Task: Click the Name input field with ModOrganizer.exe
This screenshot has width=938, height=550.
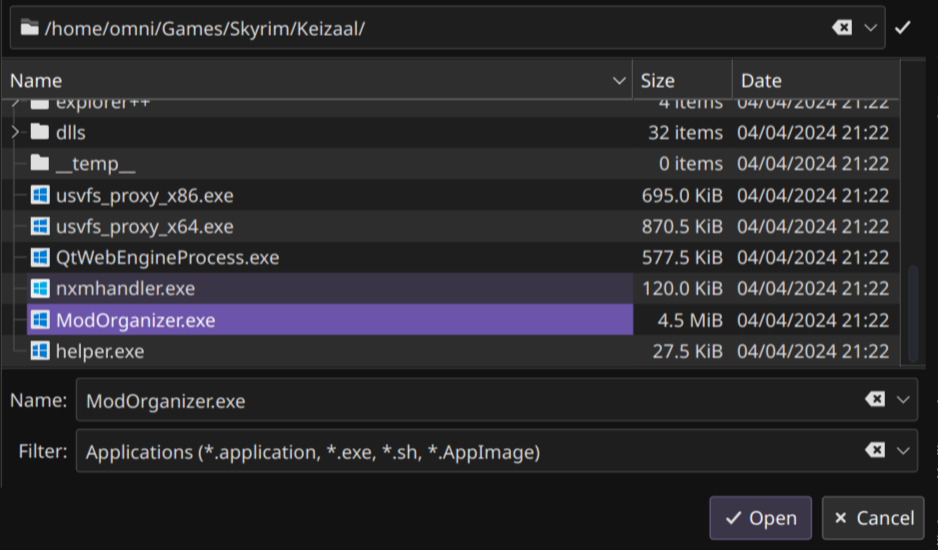Action: pos(497,400)
